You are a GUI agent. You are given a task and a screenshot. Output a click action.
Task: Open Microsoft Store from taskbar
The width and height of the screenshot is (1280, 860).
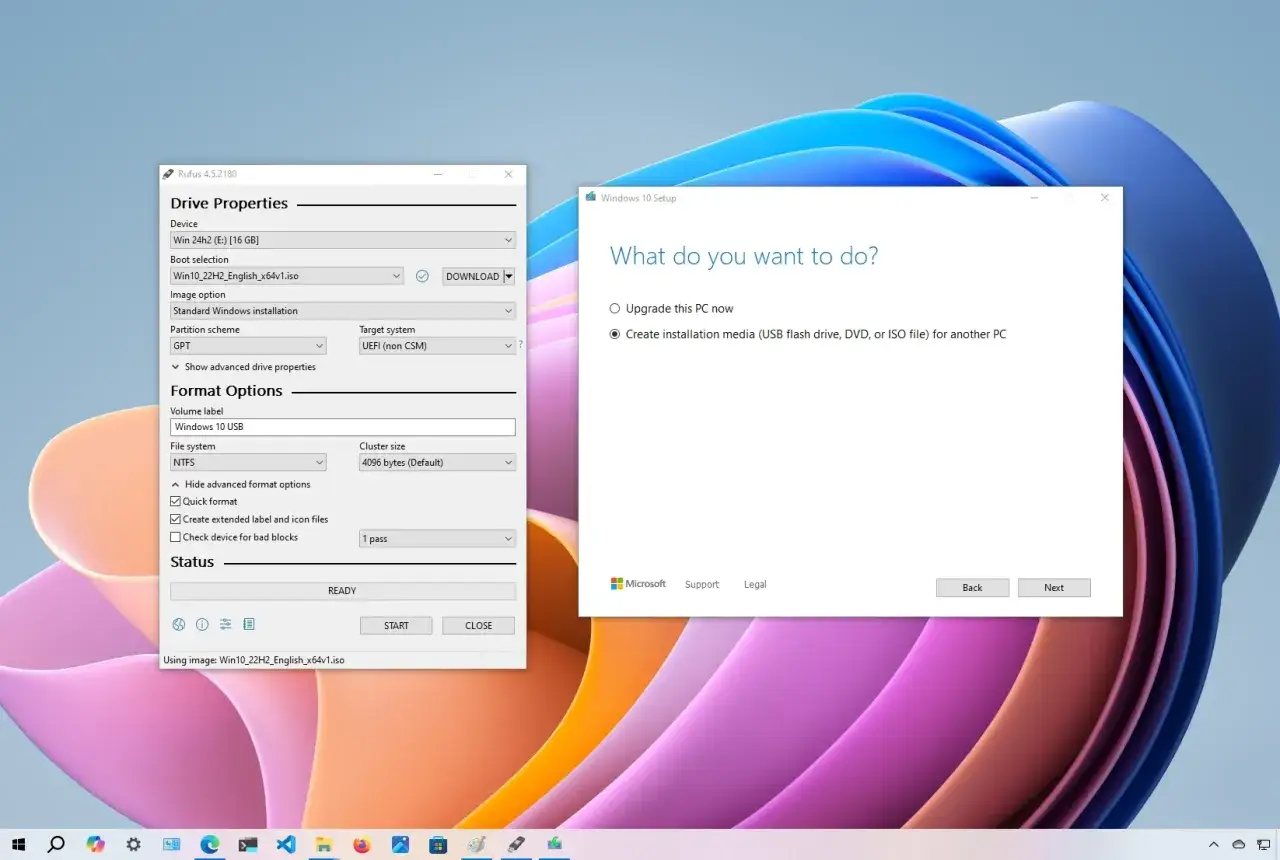click(438, 844)
